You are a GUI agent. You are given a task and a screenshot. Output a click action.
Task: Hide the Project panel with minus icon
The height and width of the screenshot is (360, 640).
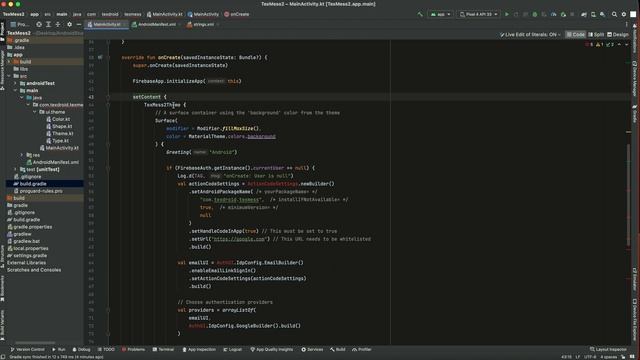point(79,24)
